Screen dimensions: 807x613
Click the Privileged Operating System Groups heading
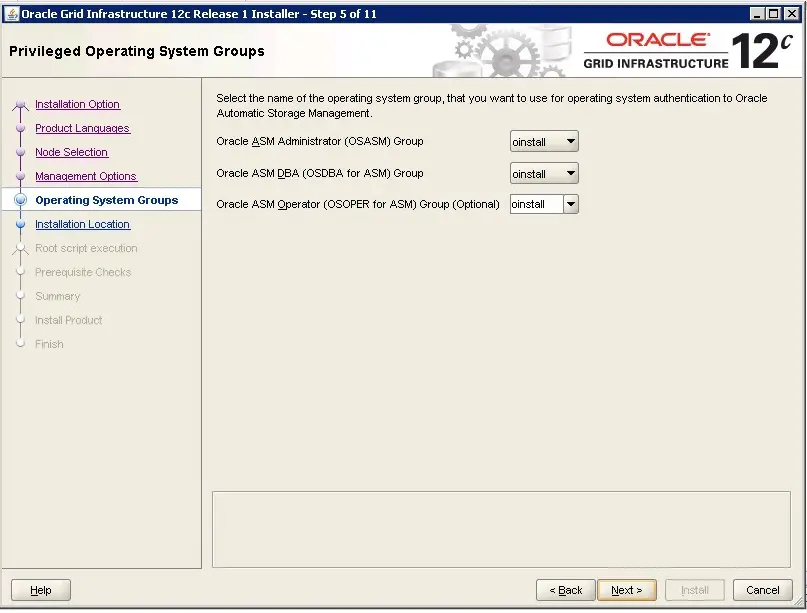[137, 51]
